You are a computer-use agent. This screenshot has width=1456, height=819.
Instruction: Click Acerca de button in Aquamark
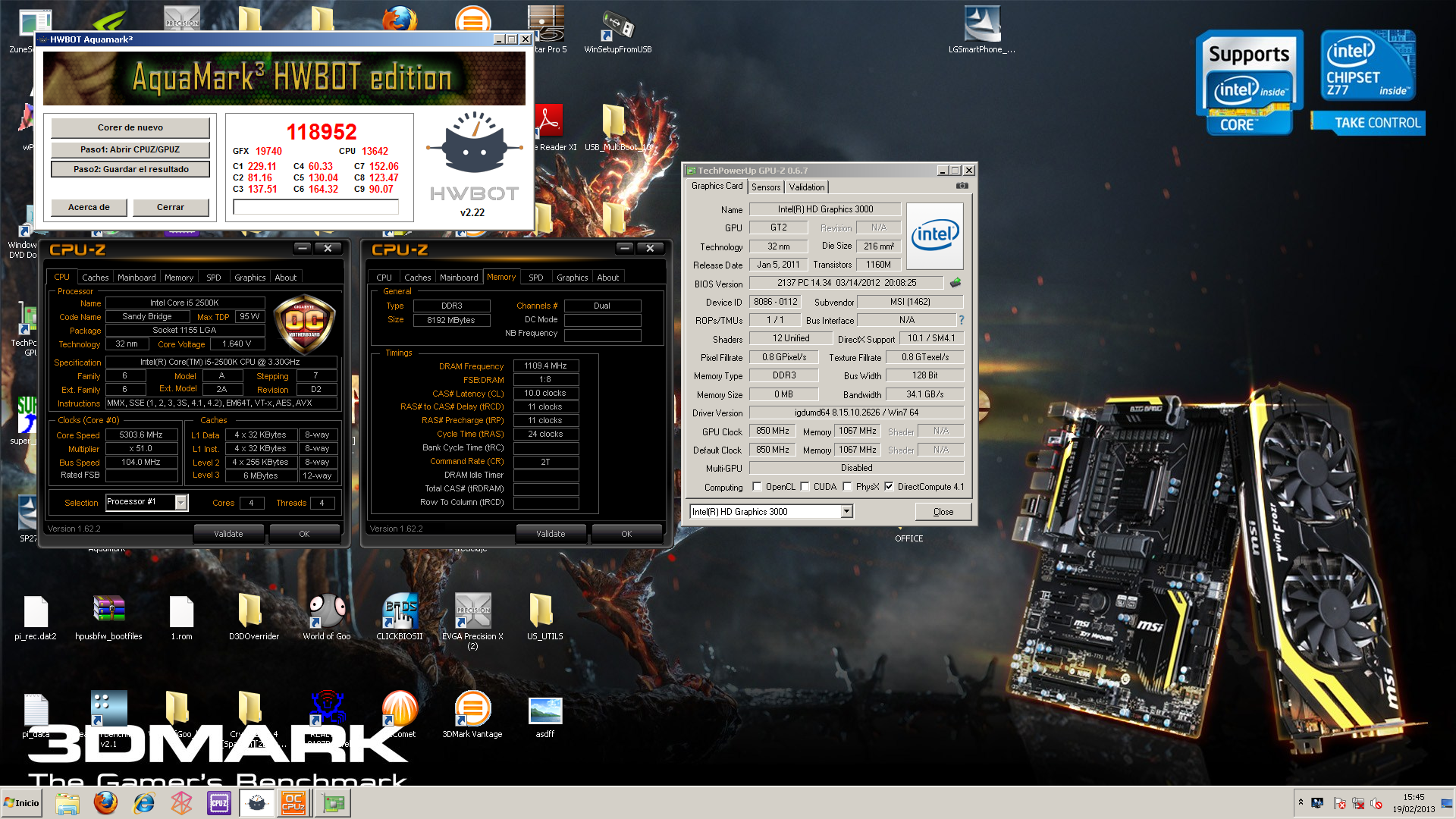pyautogui.click(x=89, y=207)
